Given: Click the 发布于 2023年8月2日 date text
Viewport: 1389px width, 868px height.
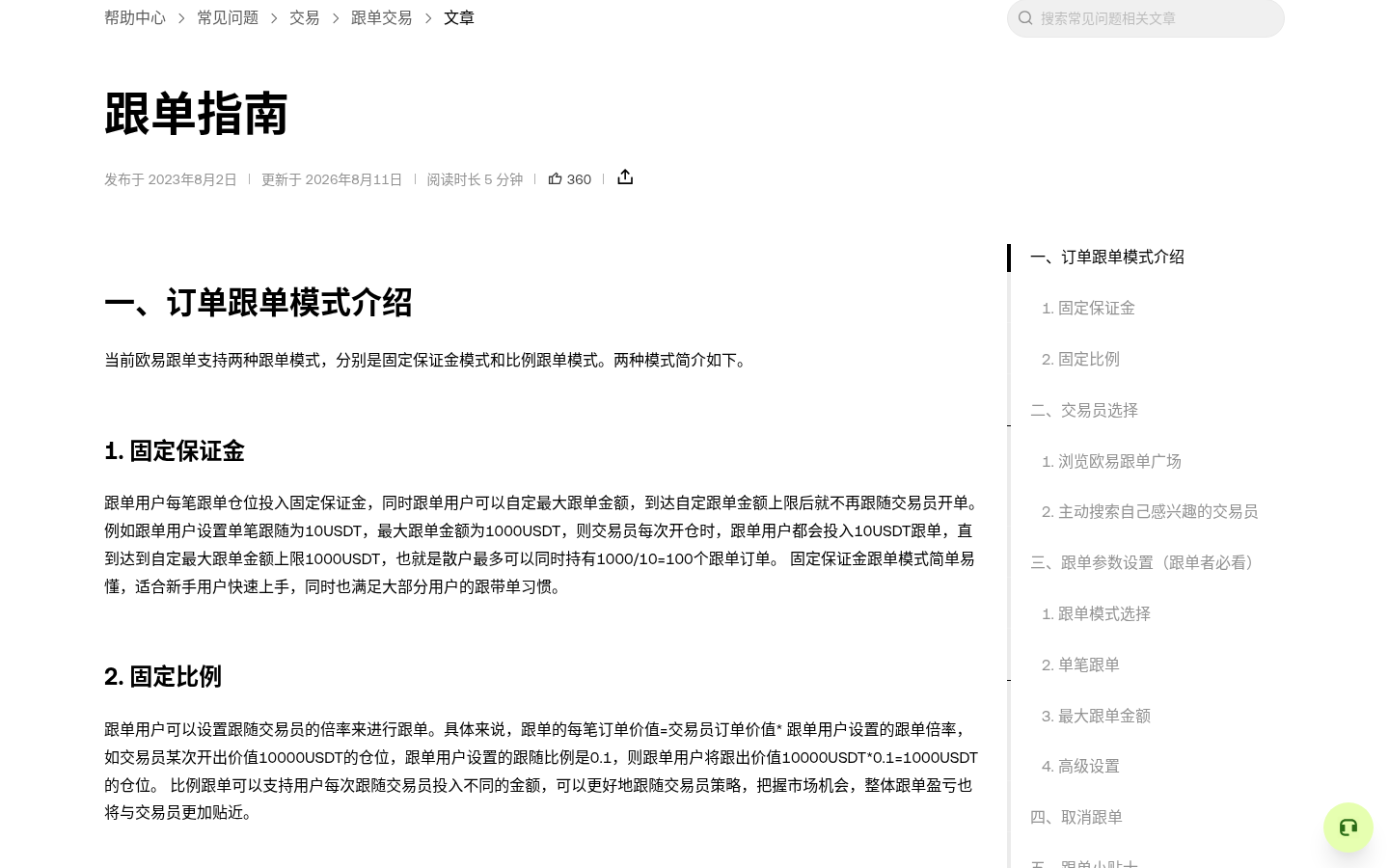Looking at the screenshot, I should [171, 179].
